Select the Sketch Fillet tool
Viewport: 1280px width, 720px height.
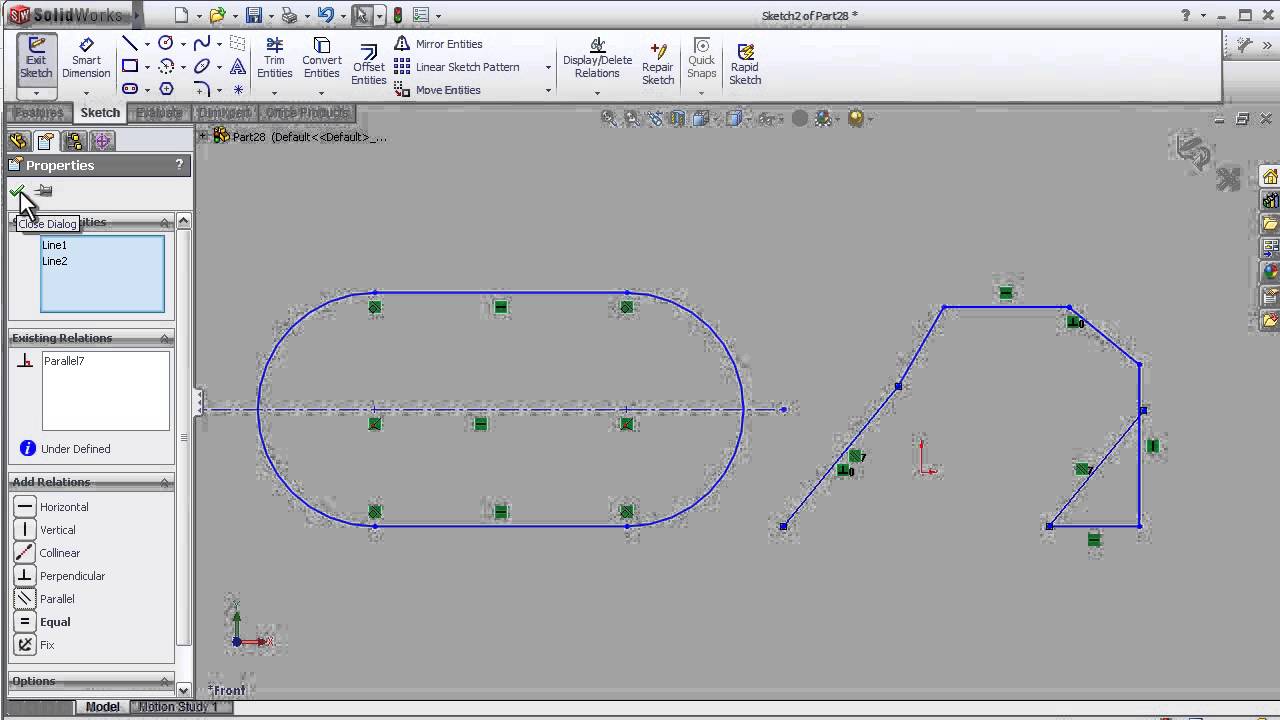[202, 89]
